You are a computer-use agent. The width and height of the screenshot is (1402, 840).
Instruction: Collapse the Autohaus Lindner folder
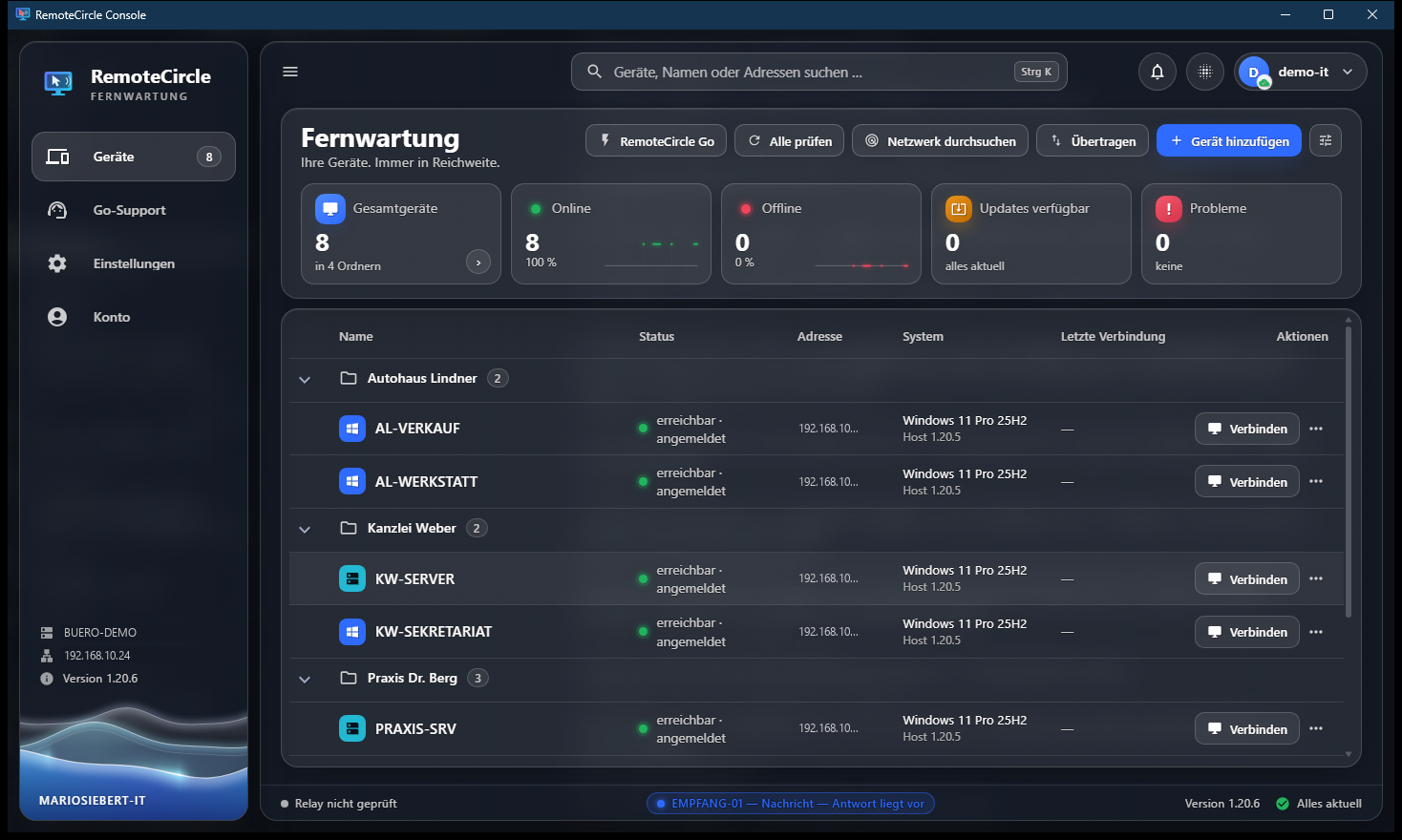point(305,380)
